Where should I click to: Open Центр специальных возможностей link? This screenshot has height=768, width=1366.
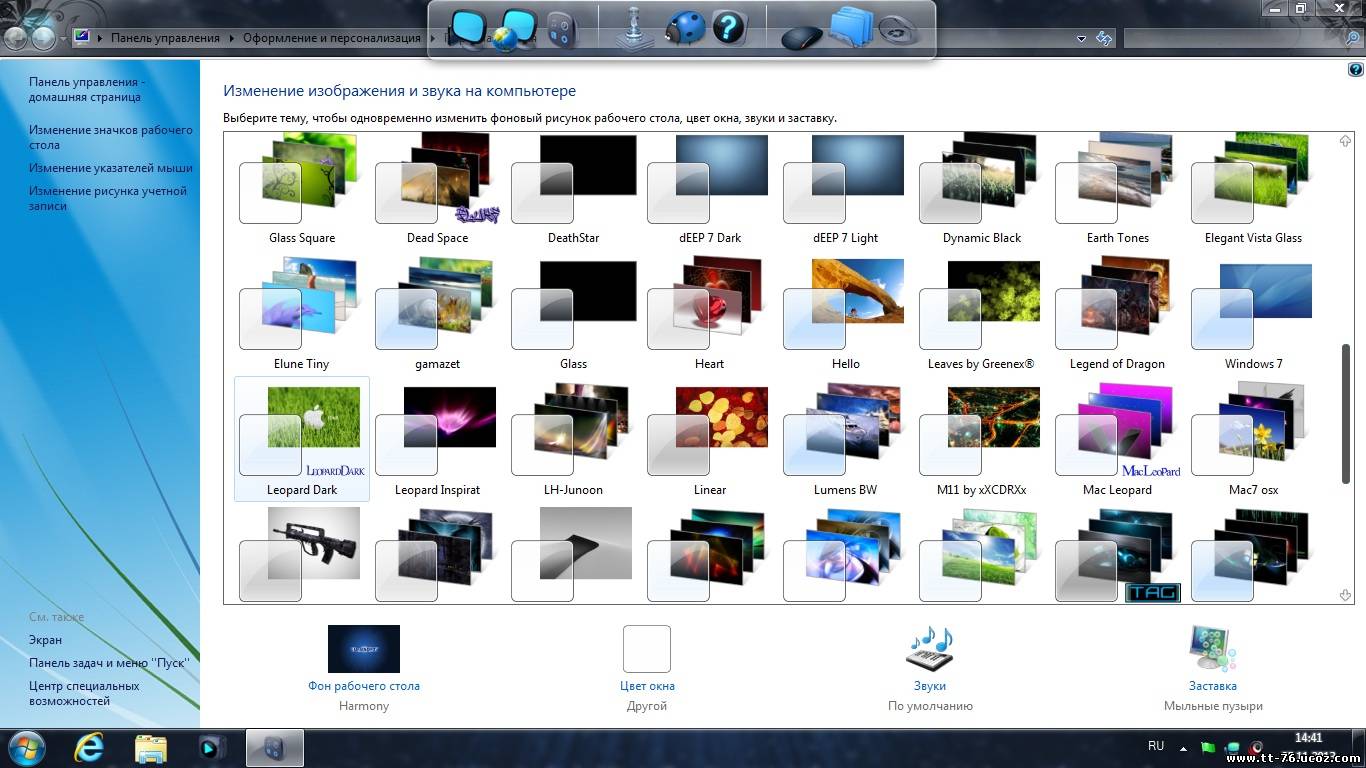point(84,693)
